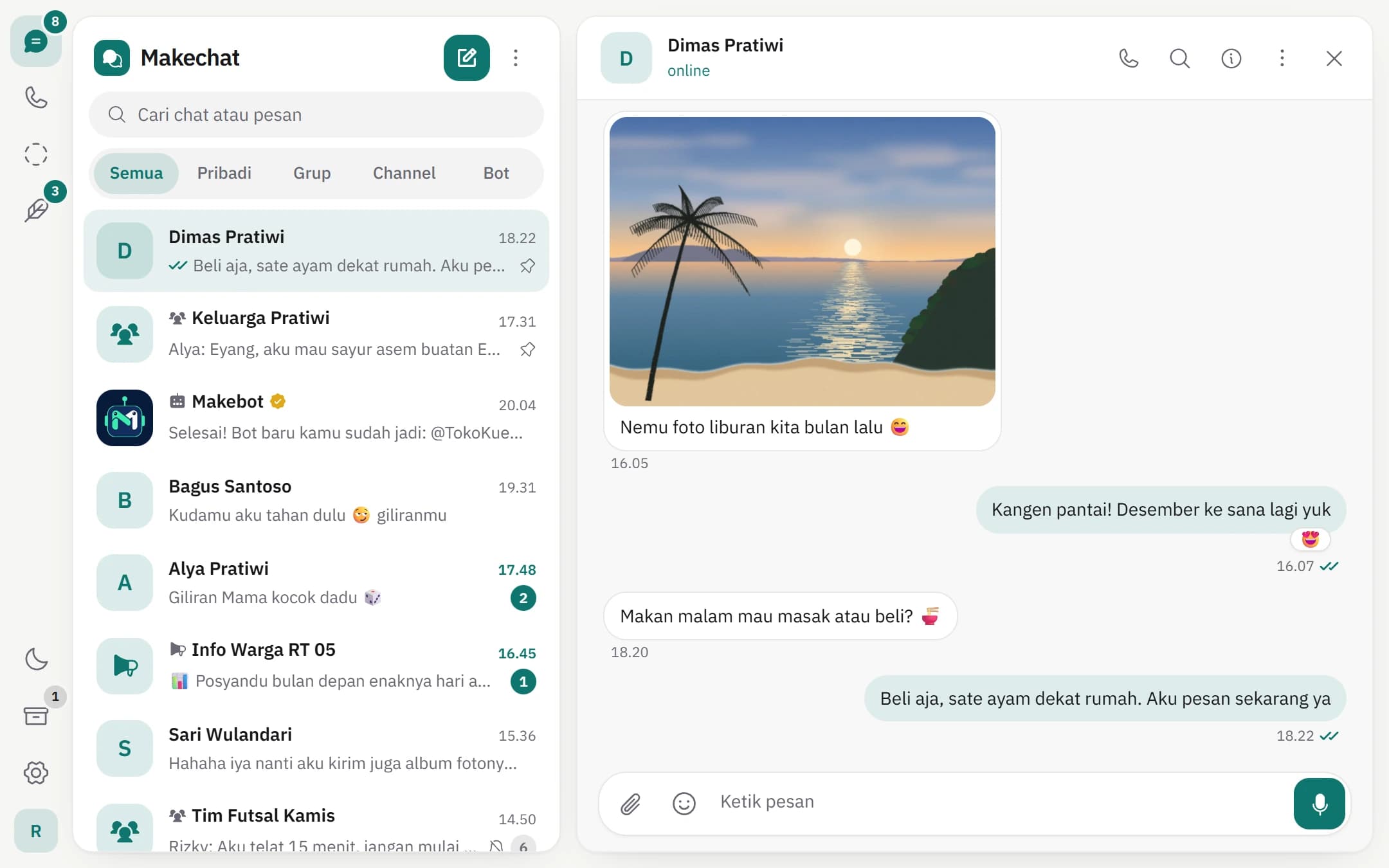The width and height of the screenshot is (1389, 868).
Task: Open the settings gear in the sidebar
Action: click(36, 772)
